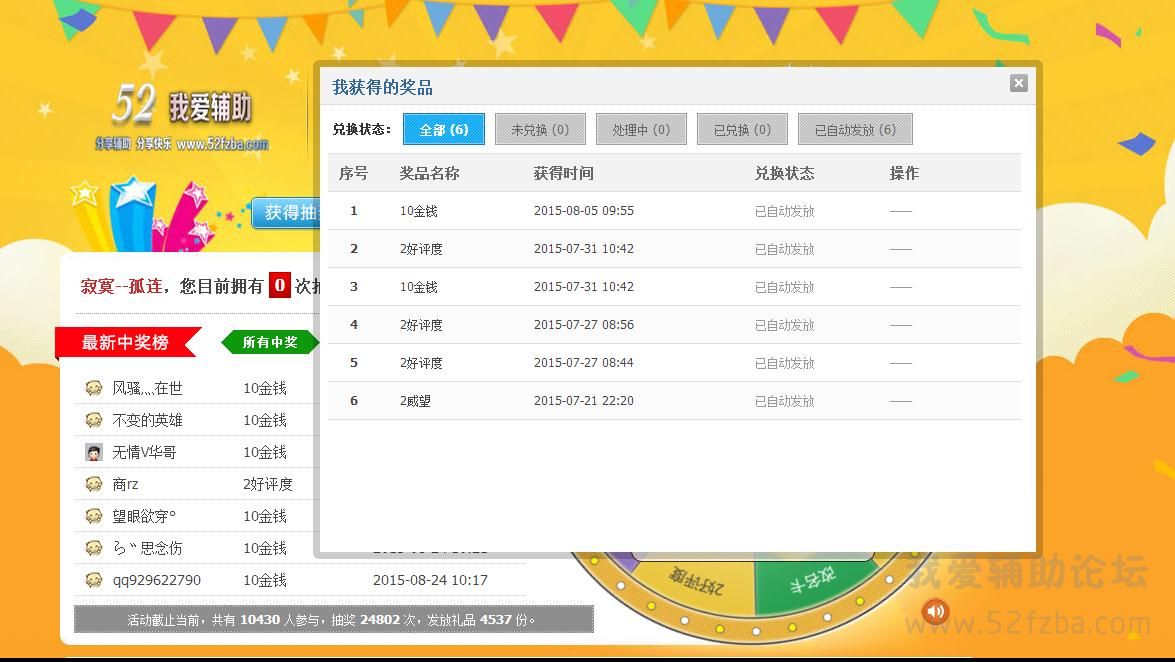Click the 52 我爱辅助 logo
Image resolution: width=1175 pixels, height=662 pixels.
tap(182, 116)
